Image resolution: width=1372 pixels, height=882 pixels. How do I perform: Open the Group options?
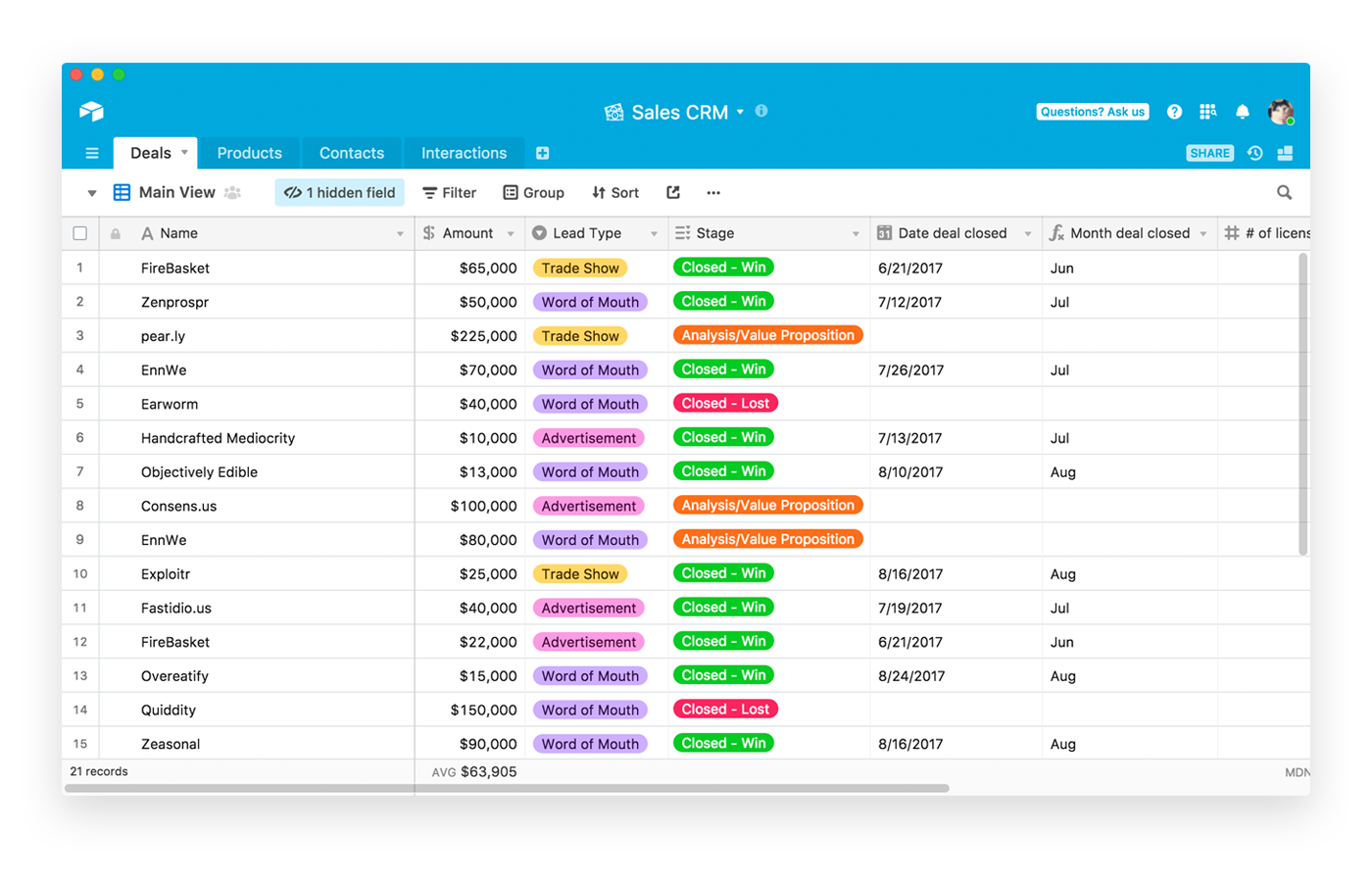point(534,193)
